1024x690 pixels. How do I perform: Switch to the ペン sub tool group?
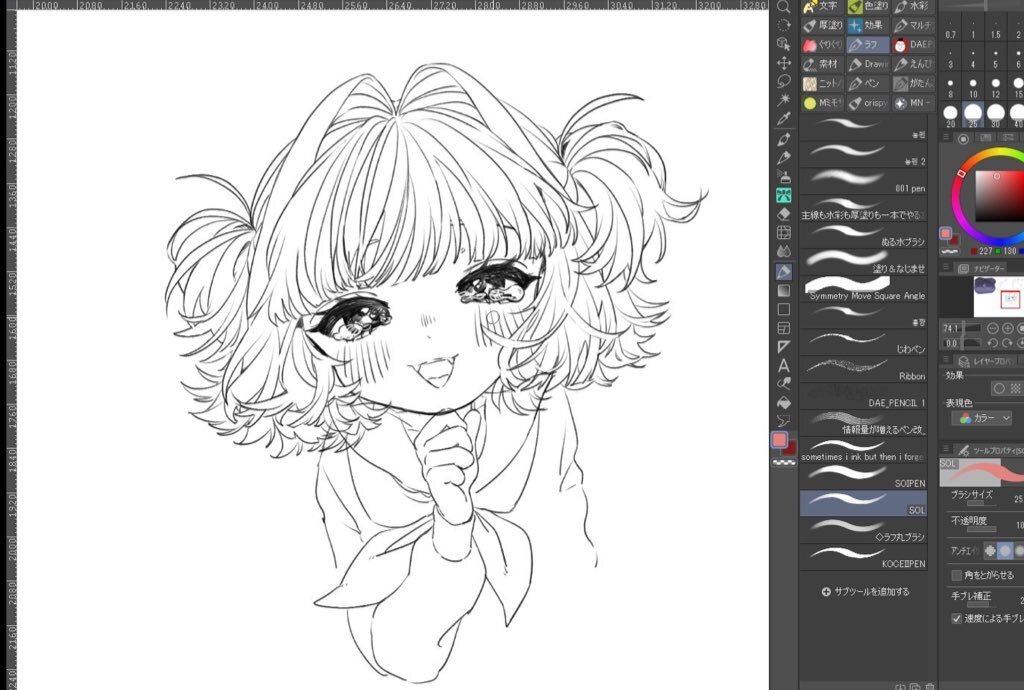tap(868, 84)
